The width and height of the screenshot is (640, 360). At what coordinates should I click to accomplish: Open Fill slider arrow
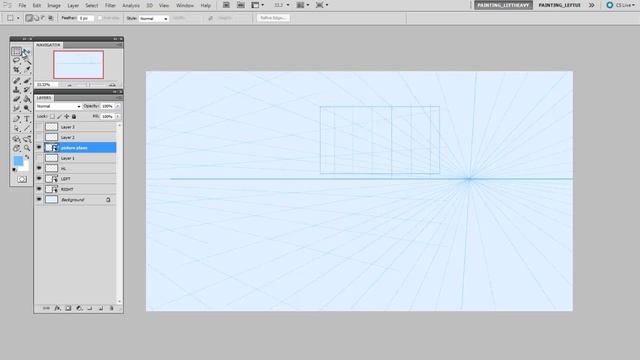pyautogui.click(x=118, y=116)
